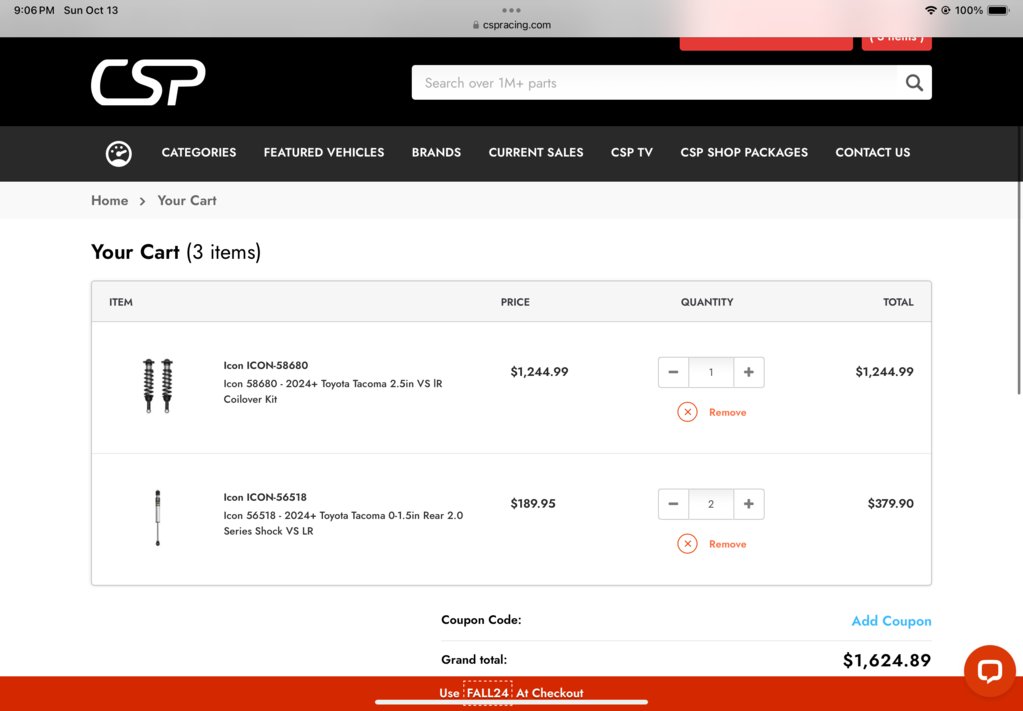Click Add Coupon link
Screen dimensions: 1023x711
tap(891, 621)
